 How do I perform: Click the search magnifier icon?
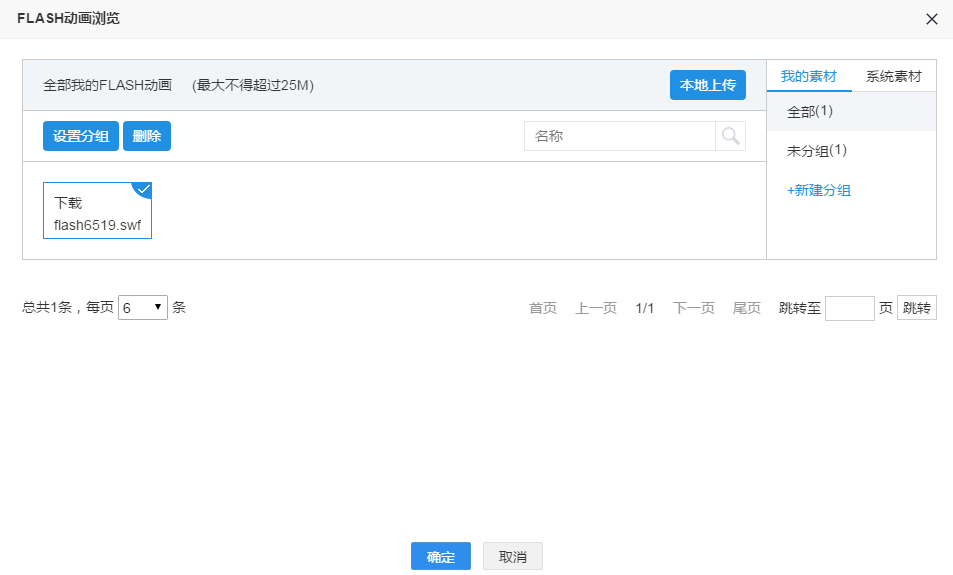coord(730,136)
